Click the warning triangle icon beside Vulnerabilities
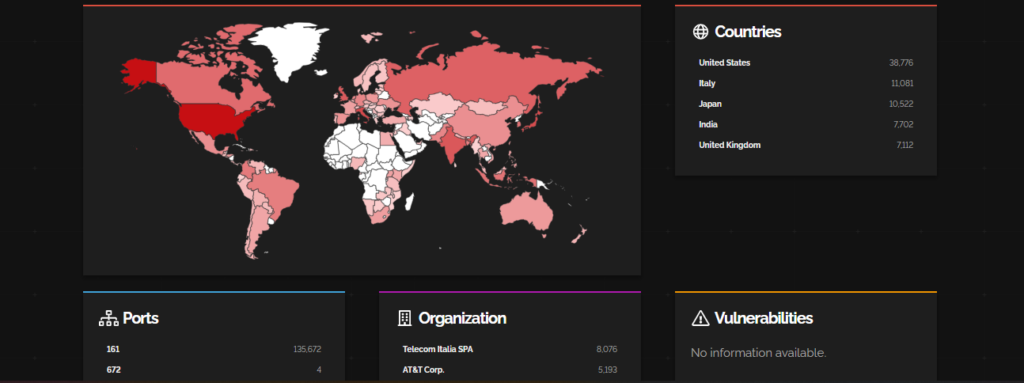 700,318
